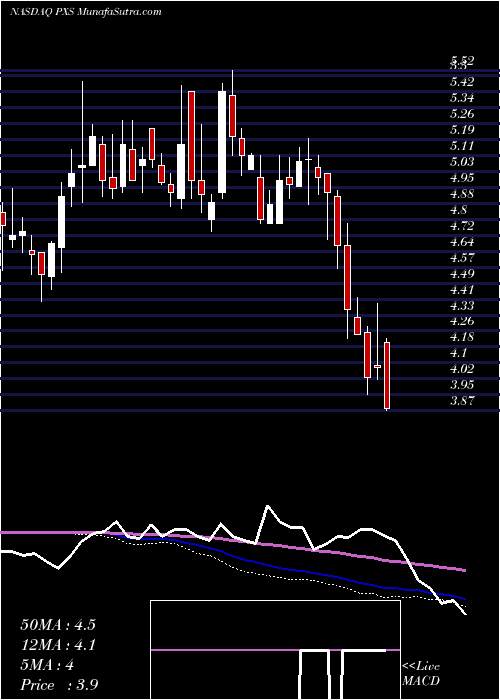Click the 12MA : 4.1 readout

(58, 645)
